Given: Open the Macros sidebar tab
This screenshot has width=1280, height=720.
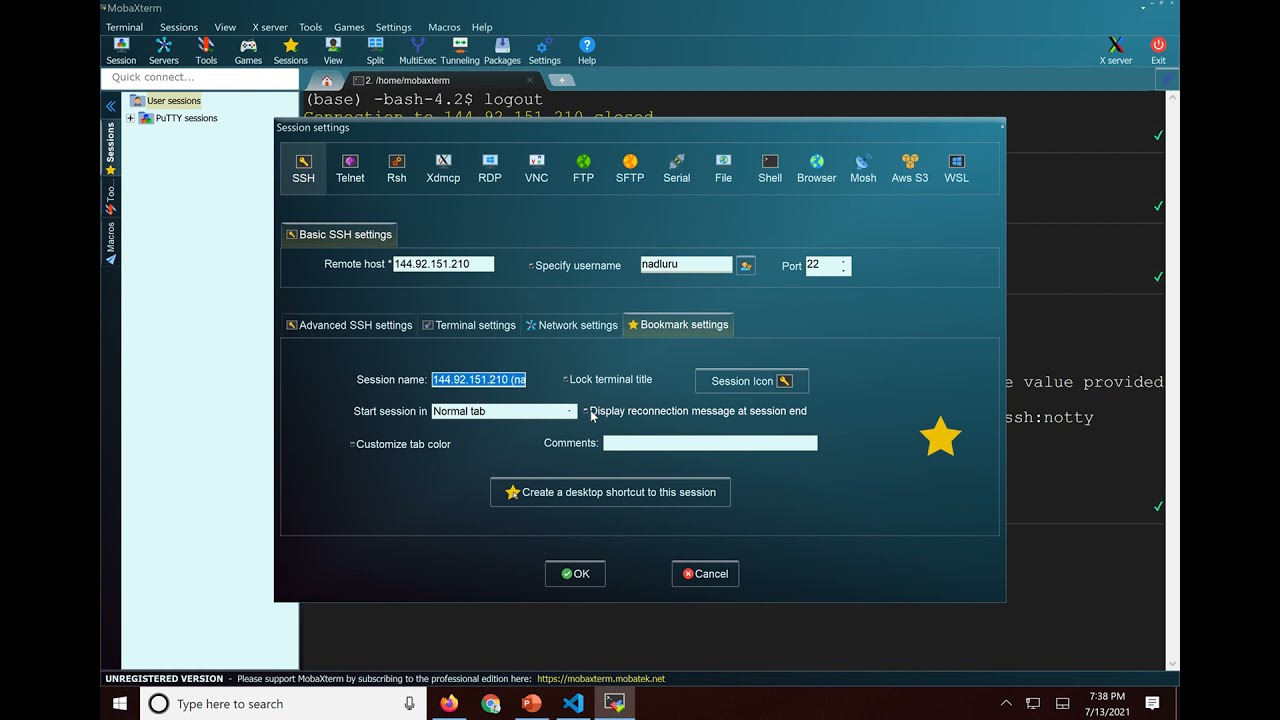Looking at the screenshot, I should pyautogui.click(x=111, y=243).
